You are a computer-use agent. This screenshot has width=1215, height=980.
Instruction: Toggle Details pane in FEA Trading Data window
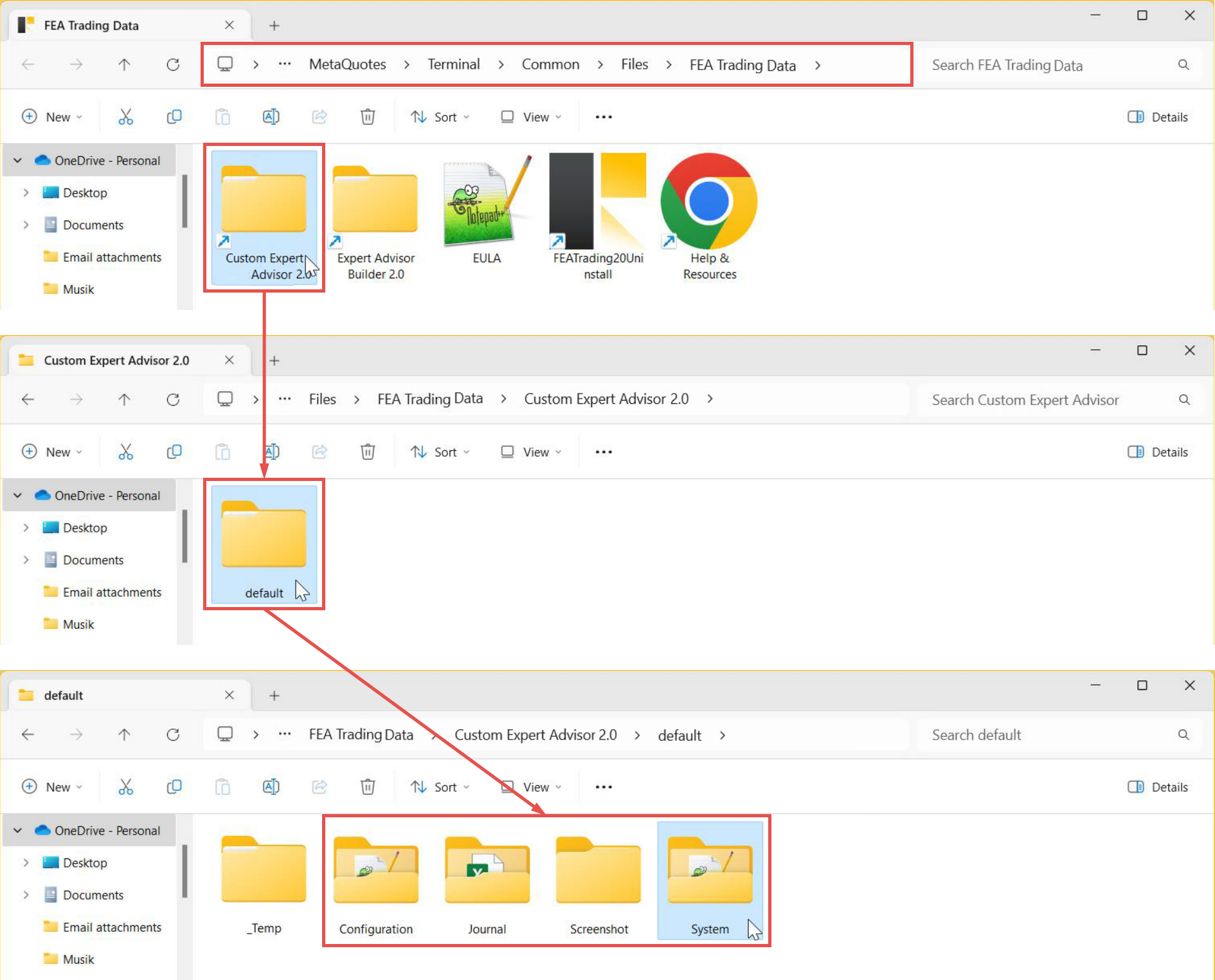coord(1158,117)
